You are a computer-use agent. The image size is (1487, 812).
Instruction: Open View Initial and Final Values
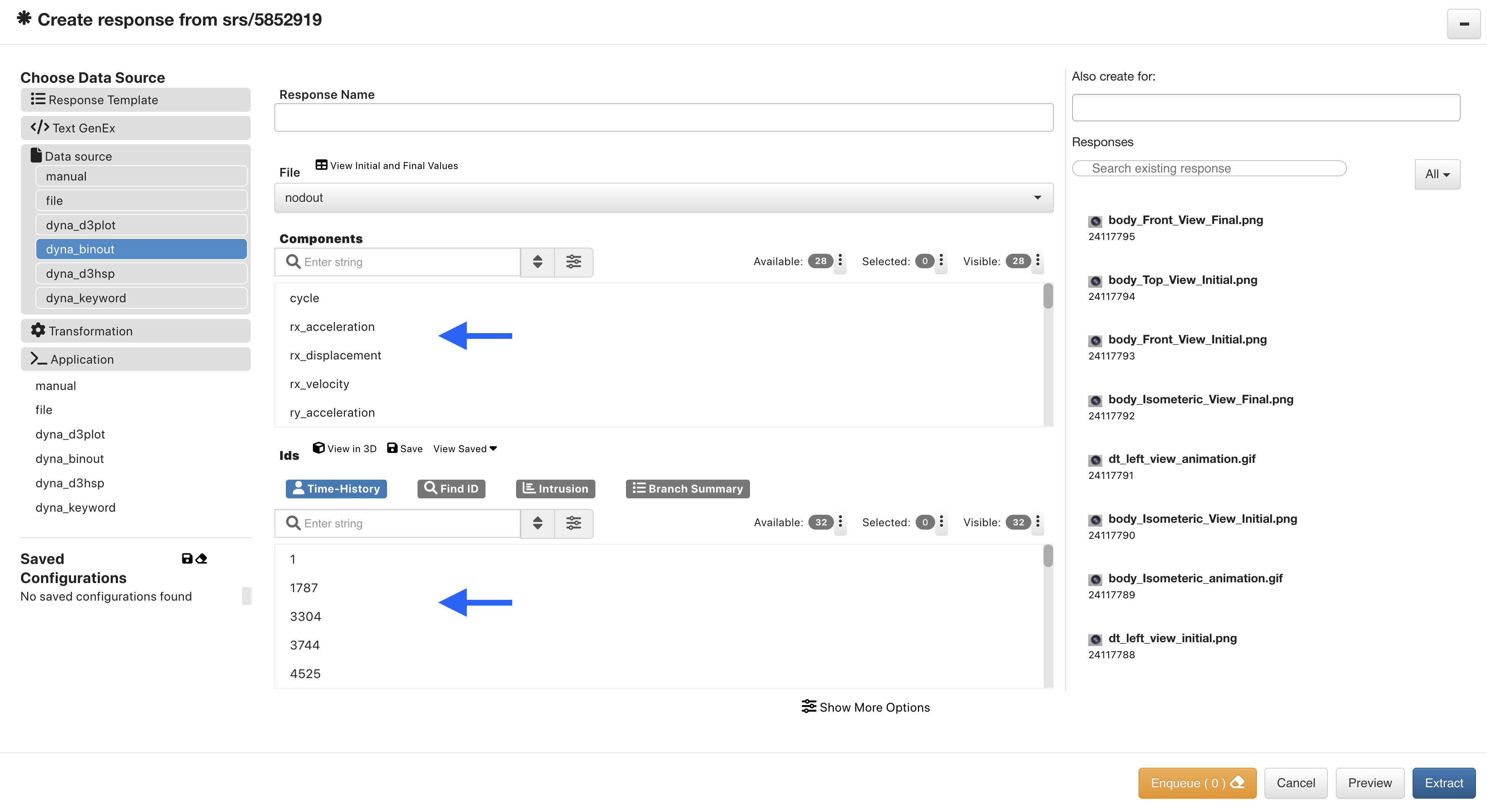[387, 166]
